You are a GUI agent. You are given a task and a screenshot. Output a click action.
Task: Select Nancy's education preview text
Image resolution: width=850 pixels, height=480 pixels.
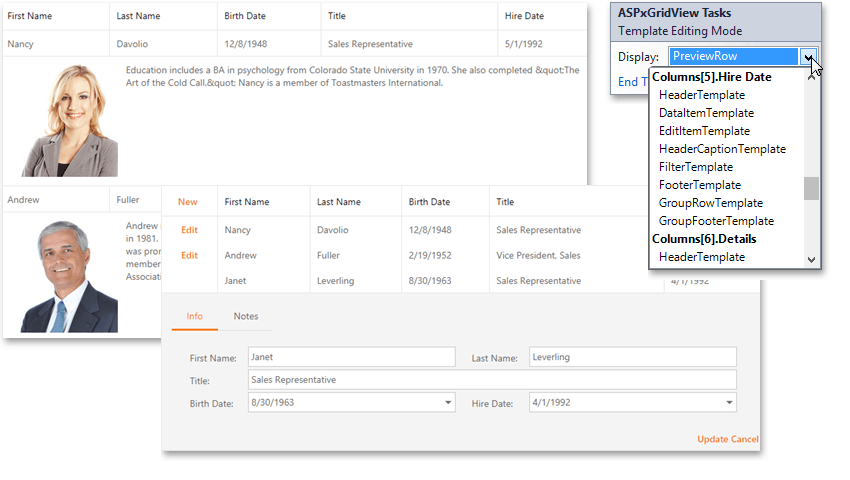352,76
